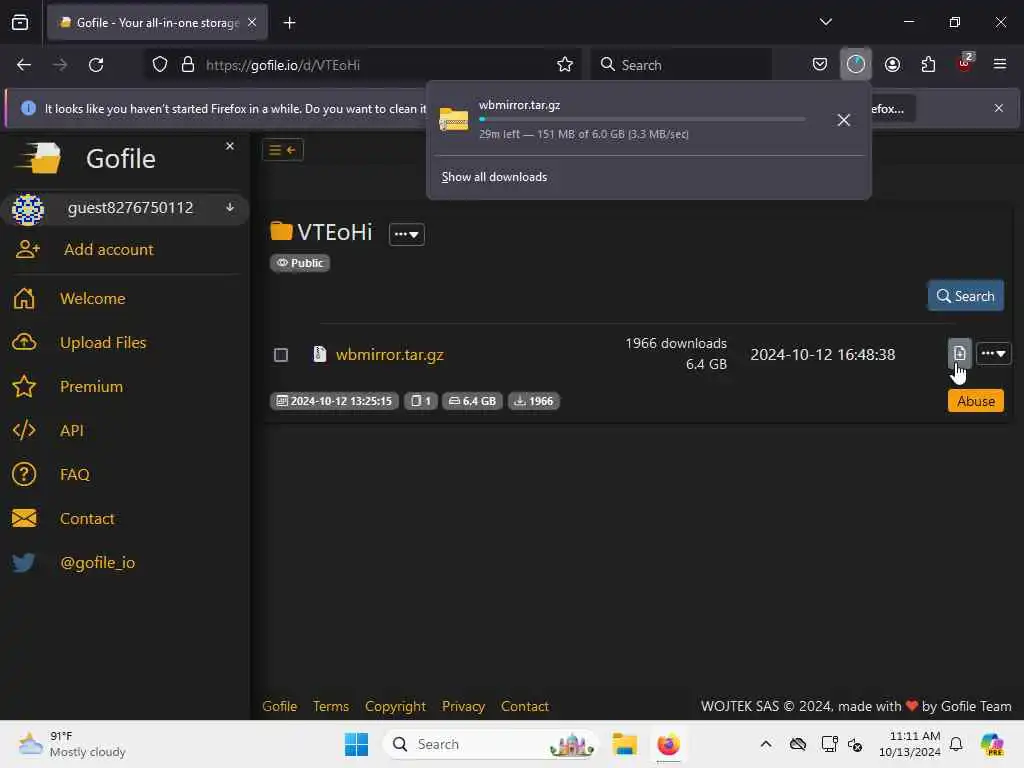Open the Windows Start menu
The image size is (1024, 768).
356,744
